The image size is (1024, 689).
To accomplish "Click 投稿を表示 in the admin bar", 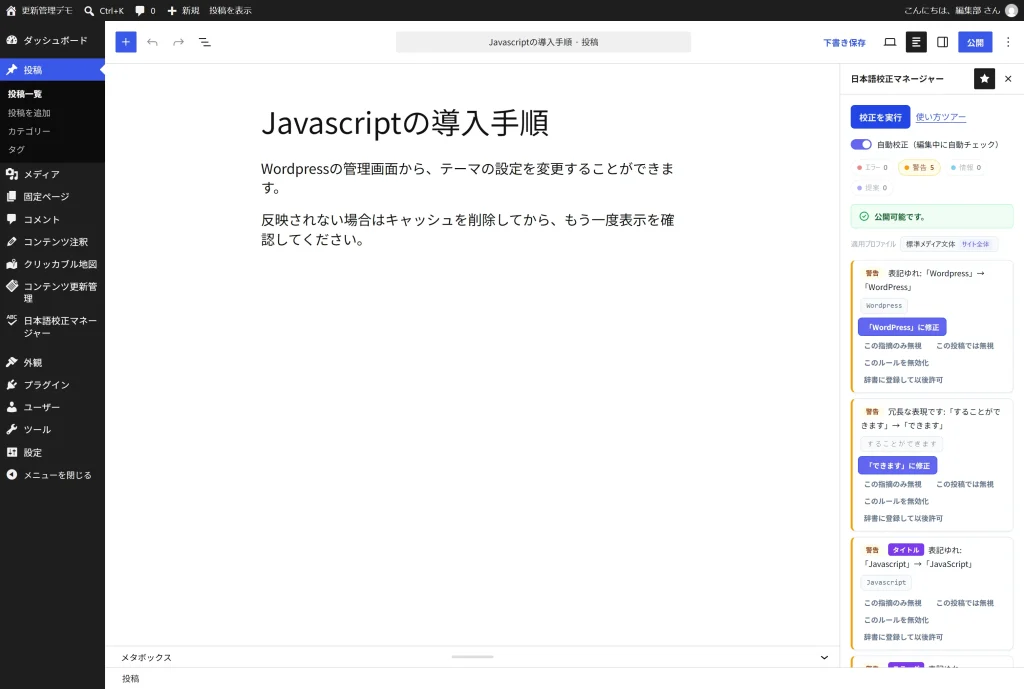I will pos(230,10).
